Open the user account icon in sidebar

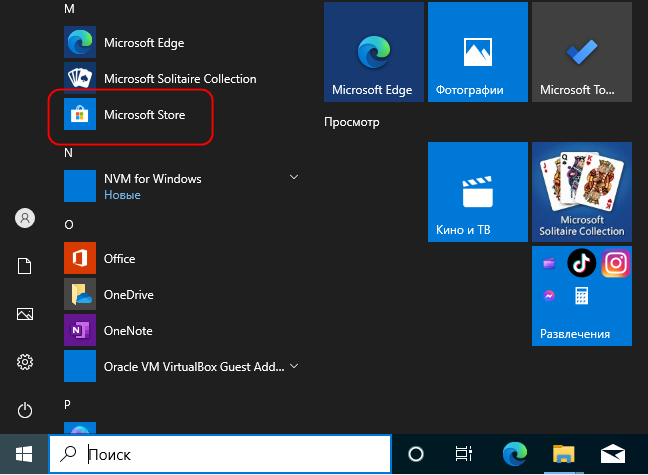coord(25,218)
